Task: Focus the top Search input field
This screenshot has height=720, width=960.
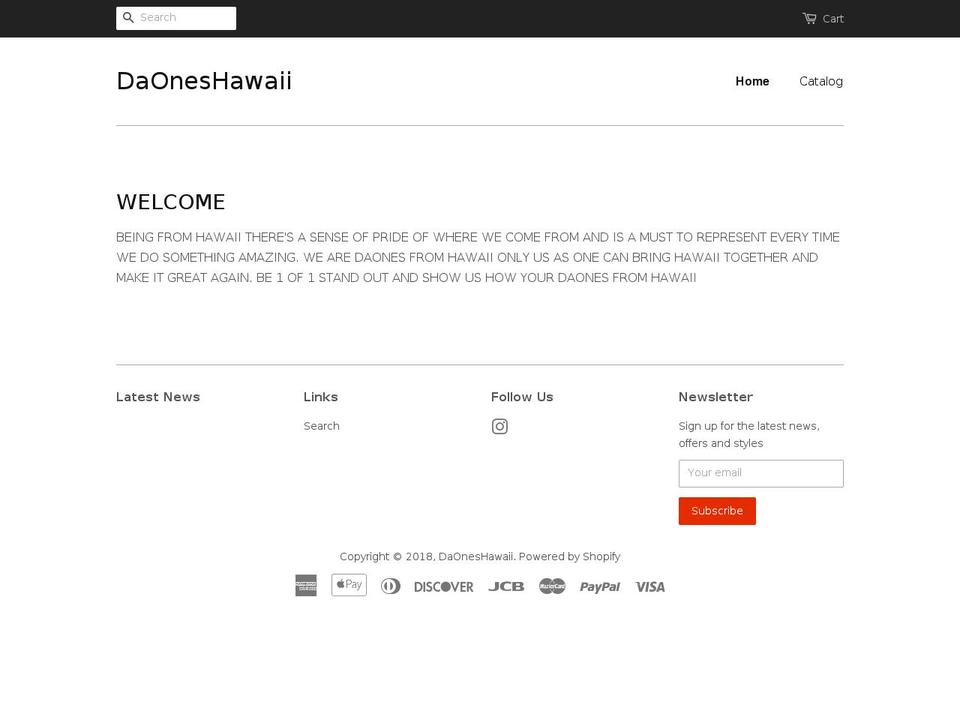Action: click(x=176, y=18)
